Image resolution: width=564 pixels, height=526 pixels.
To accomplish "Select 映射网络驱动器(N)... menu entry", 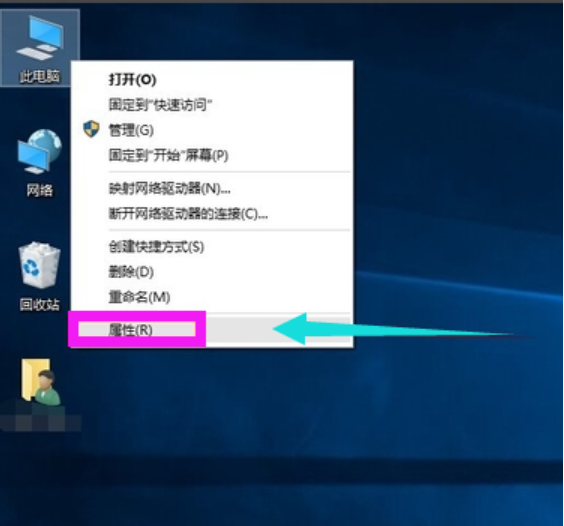I will point(212,188).
